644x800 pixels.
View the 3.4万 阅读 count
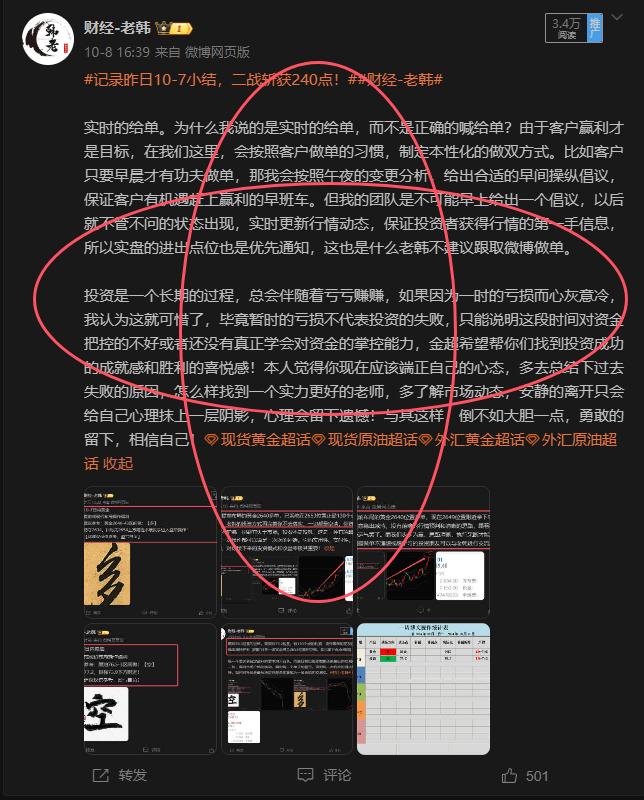point(566,28)
